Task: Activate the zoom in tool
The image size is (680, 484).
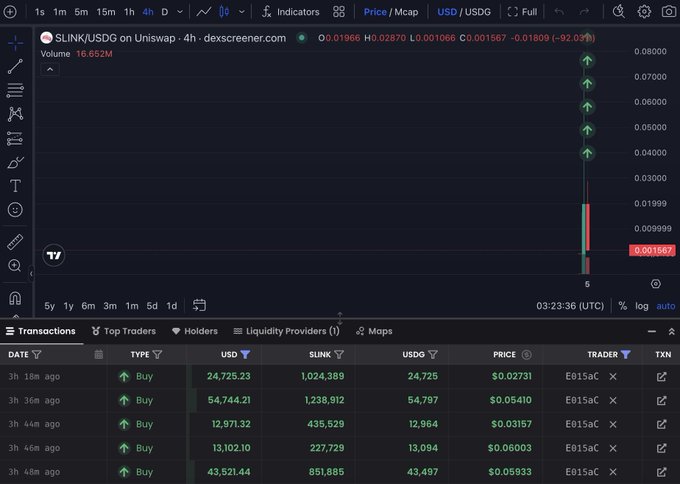Action: pyautogui.click(x=15, y=265)
